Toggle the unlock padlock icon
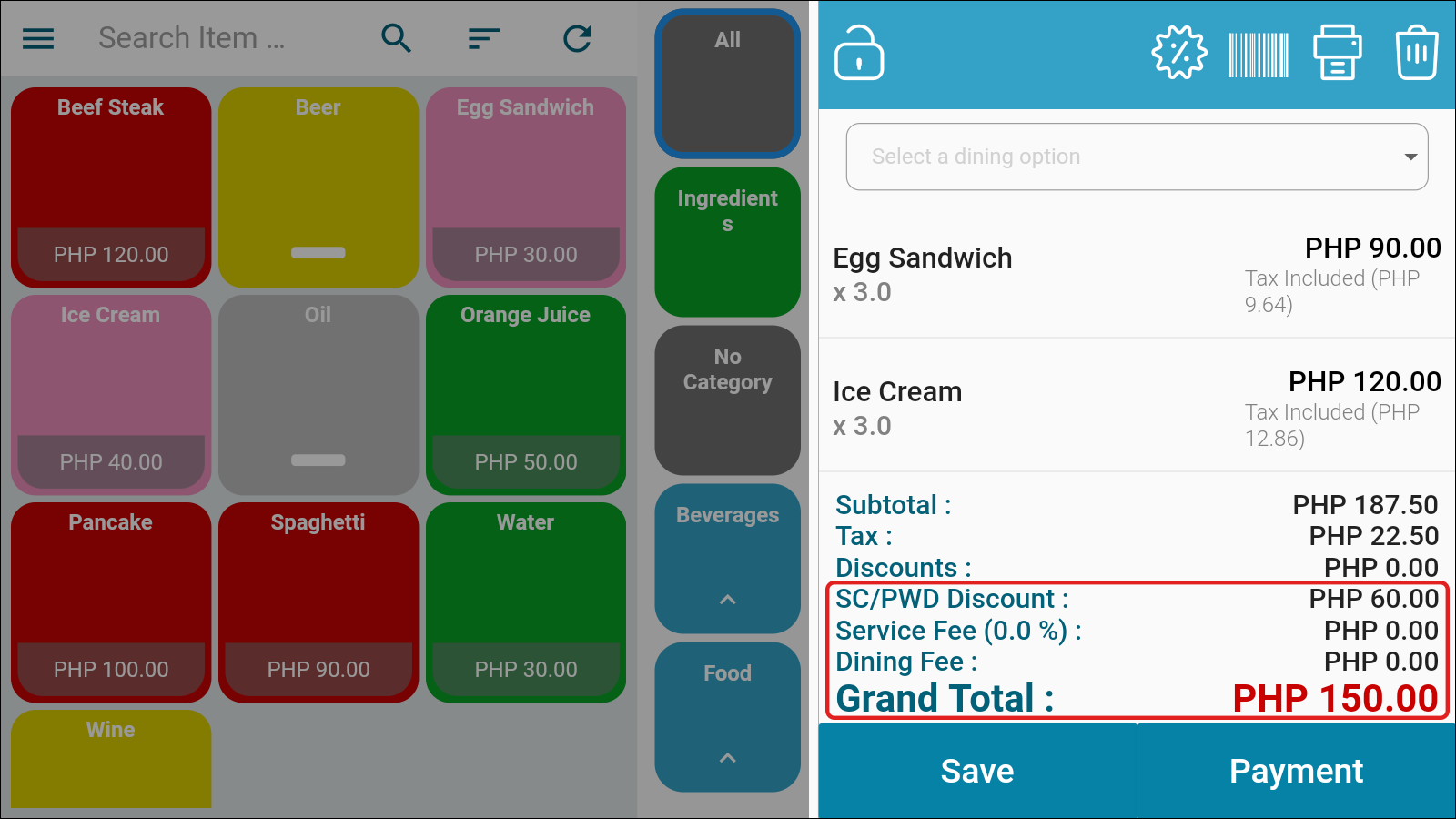This screenshot has height=819, width=1456. (x=859, y=53)
